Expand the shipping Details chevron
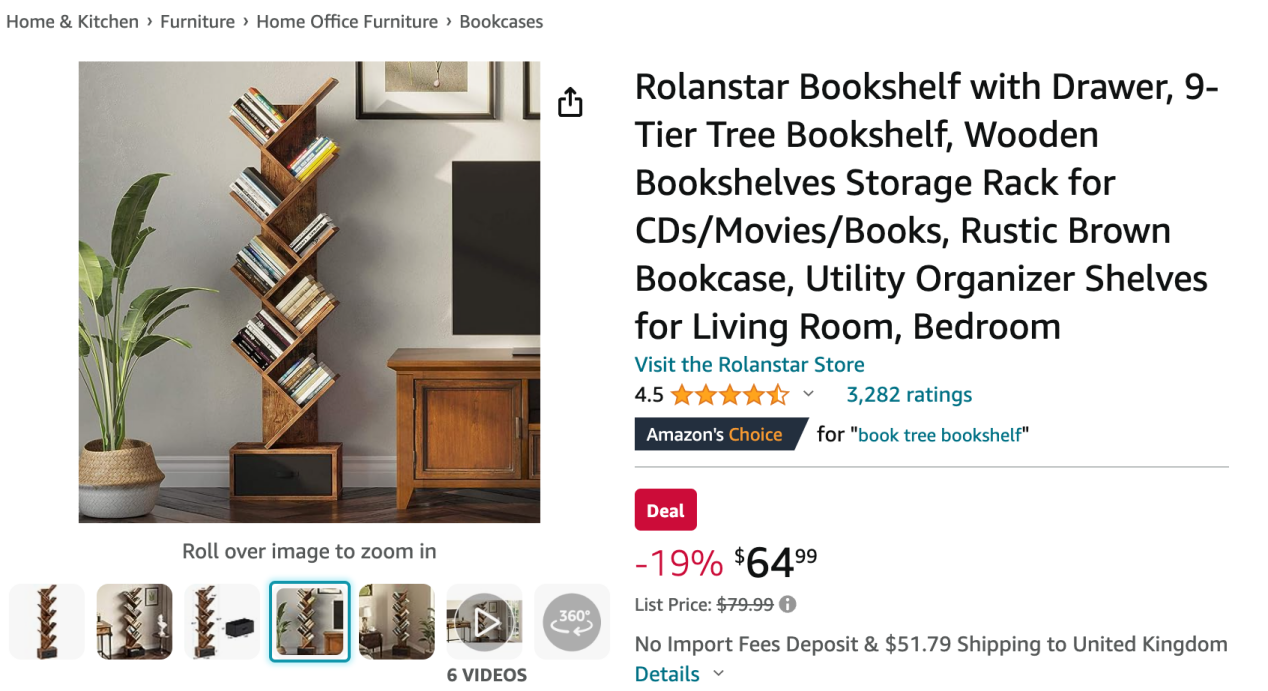Viewport: 1268px width, 691px height. 718,674
